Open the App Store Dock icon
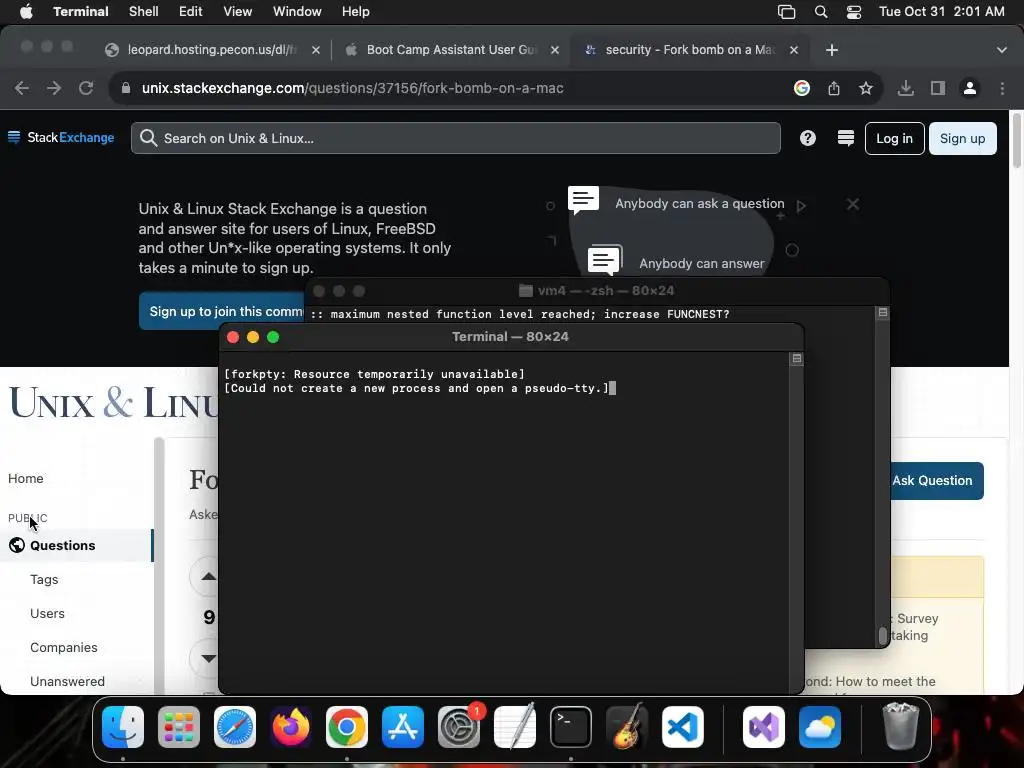This screenshot has height=768, width=1024. click(x=403, y=727)
